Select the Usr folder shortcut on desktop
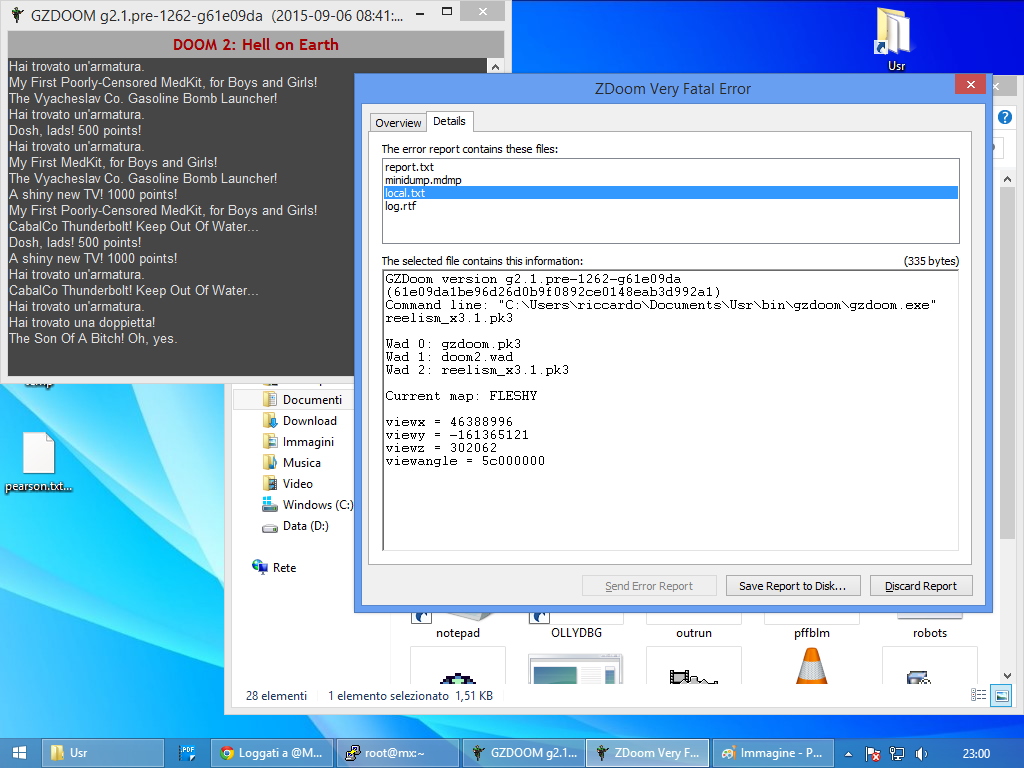Viewport: 1024px width, 768px height. [x=895, y=38]
